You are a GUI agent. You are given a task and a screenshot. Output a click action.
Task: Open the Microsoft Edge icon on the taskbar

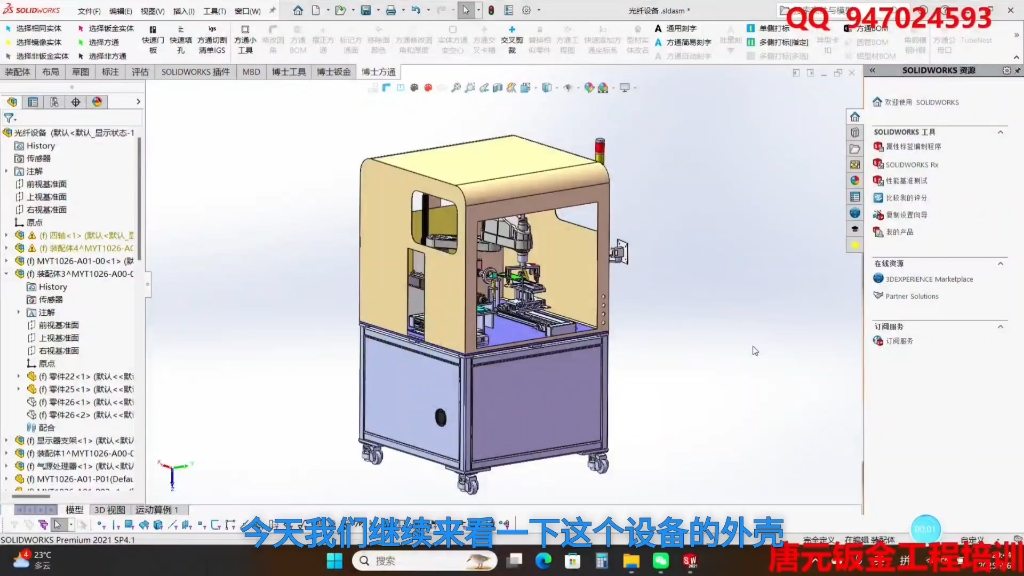tap(543, 560)
